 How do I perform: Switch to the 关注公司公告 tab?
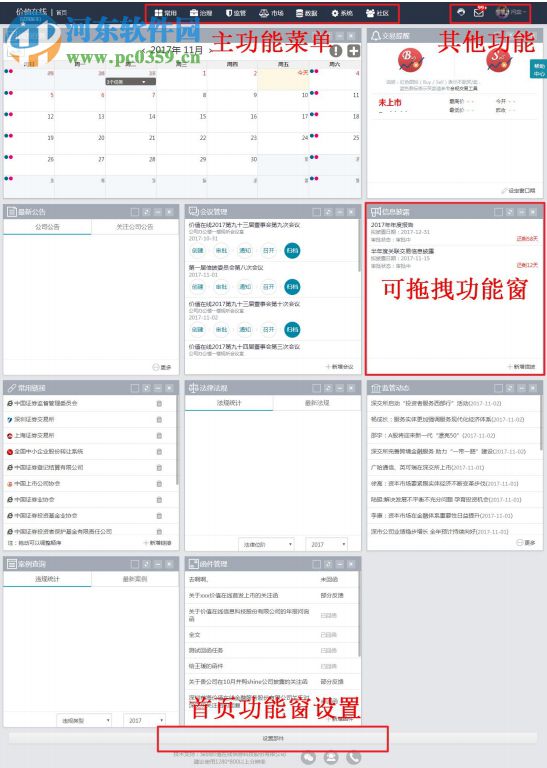(135, 227)
